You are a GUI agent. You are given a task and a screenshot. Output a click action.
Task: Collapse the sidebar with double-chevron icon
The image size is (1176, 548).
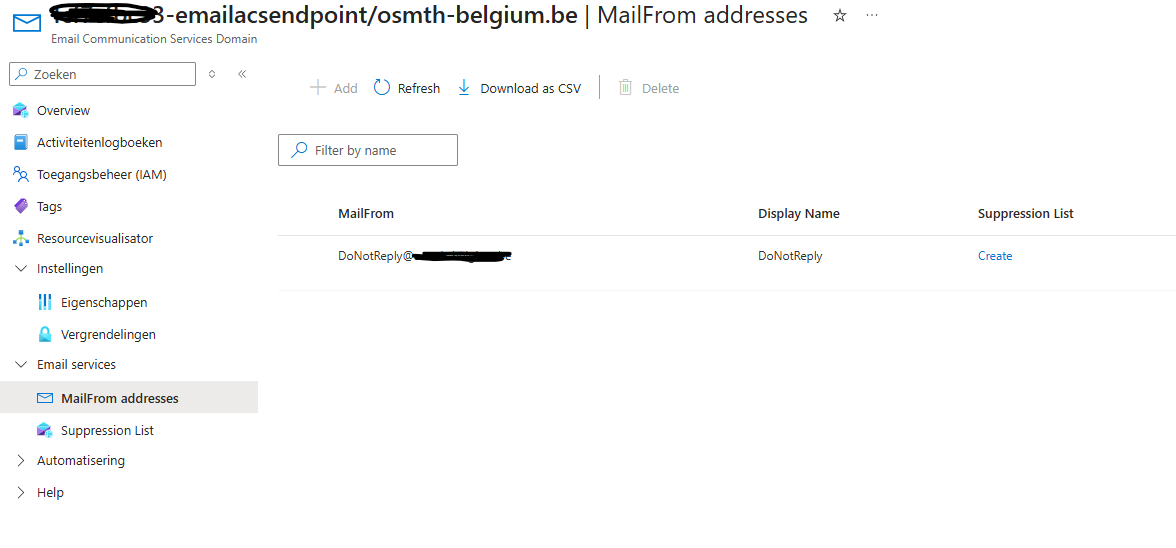pos(242,74)
